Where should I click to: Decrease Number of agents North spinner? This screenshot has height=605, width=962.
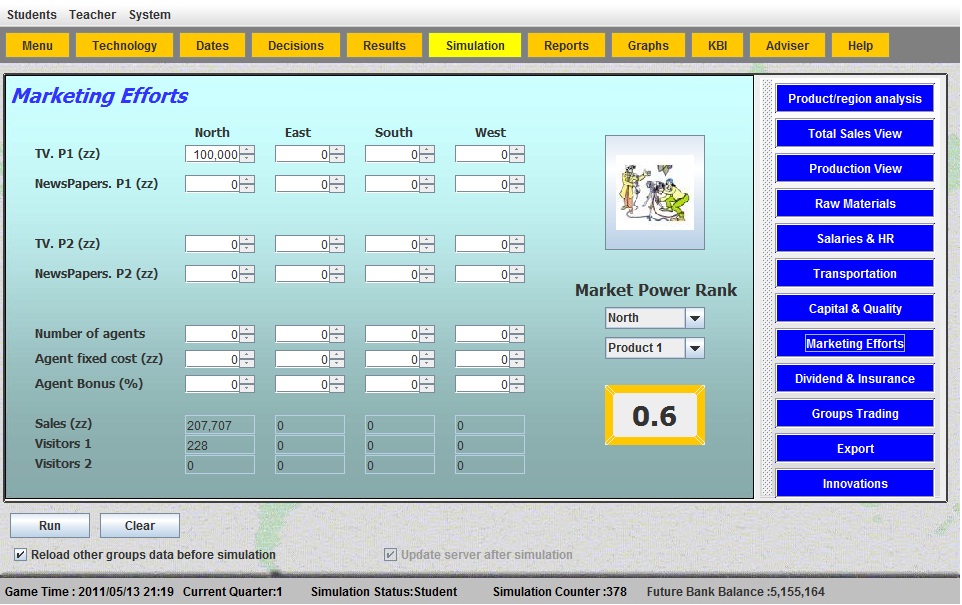coord(248,338)
